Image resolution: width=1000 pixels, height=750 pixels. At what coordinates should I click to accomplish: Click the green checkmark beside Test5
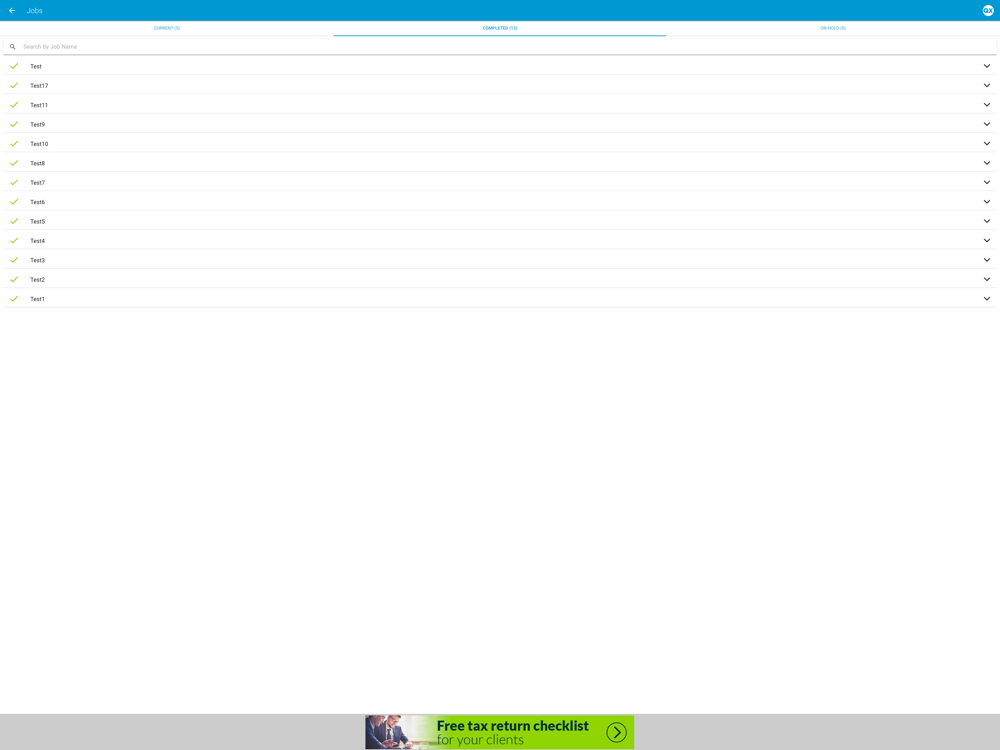pos(14,221)
